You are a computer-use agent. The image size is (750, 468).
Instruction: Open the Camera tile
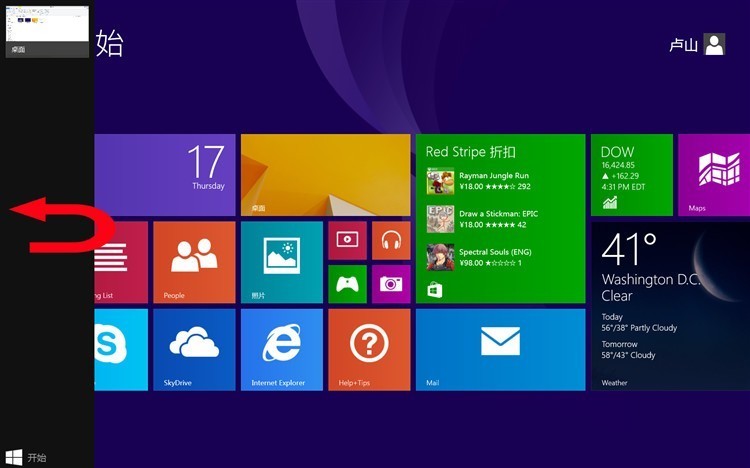point(391,284)
